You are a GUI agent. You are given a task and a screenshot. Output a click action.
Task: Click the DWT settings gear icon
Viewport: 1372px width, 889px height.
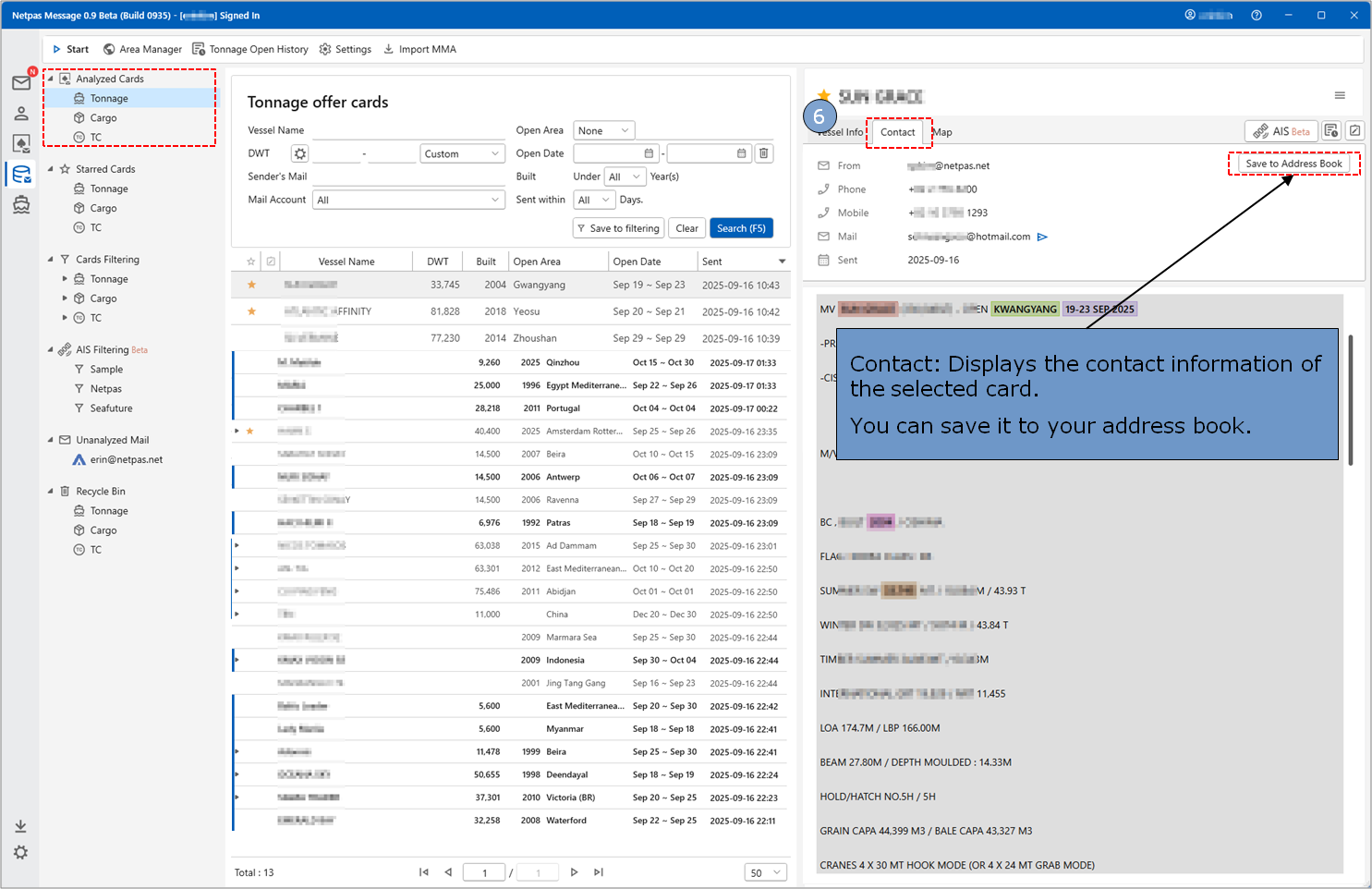point(299,153)
